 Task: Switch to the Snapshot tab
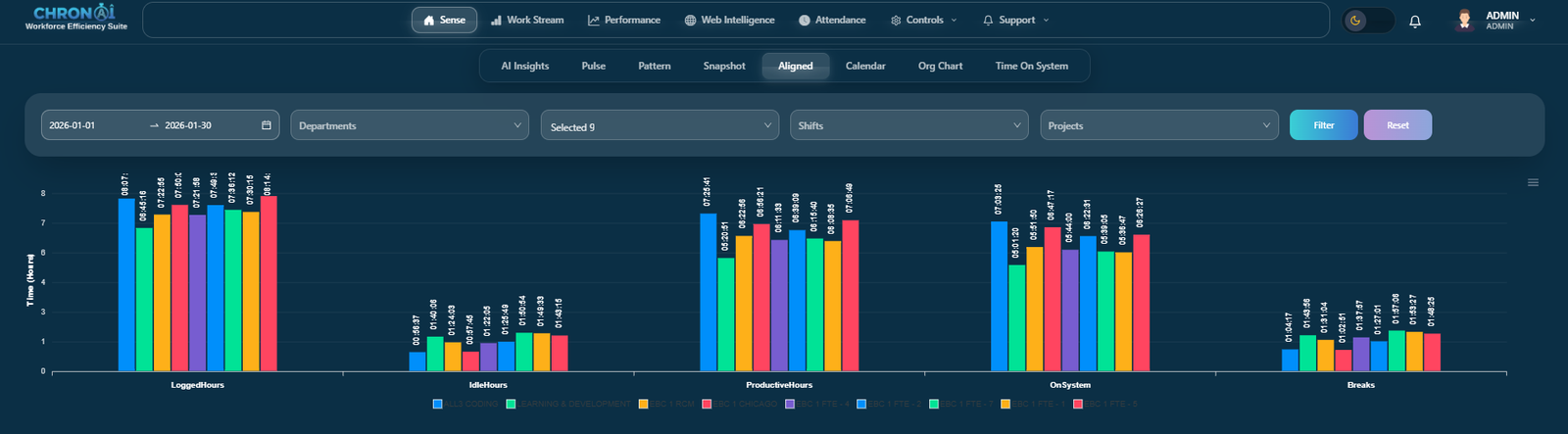pos(724,66)
